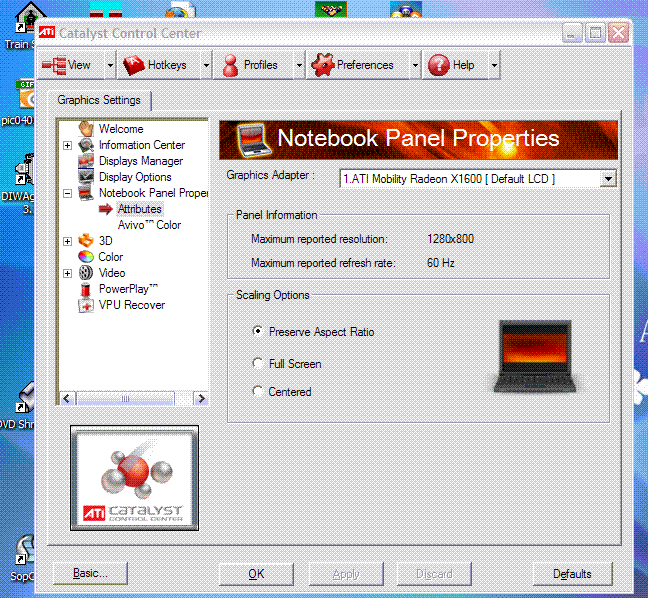Open the View dropdown arrow
The width and height of the screenshot is (648, 598).
pyautogui.click(x=110, y=65)
